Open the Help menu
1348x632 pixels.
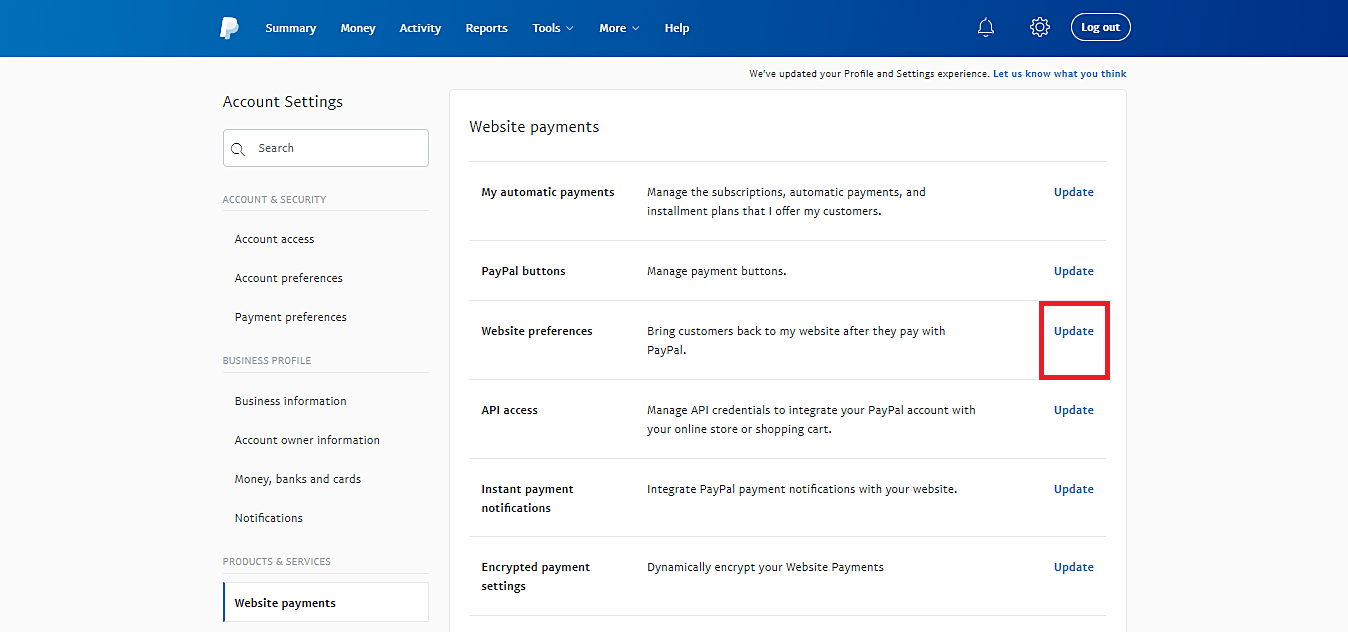(x=676, y=28)
